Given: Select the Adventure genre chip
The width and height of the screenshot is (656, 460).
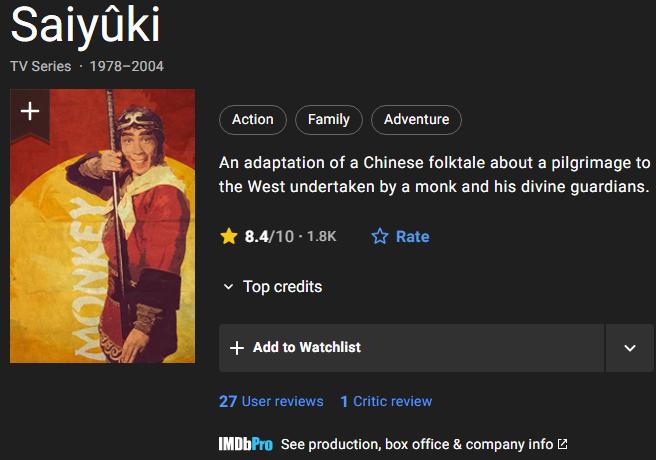Looking at the screenshot, I should 416,120.
